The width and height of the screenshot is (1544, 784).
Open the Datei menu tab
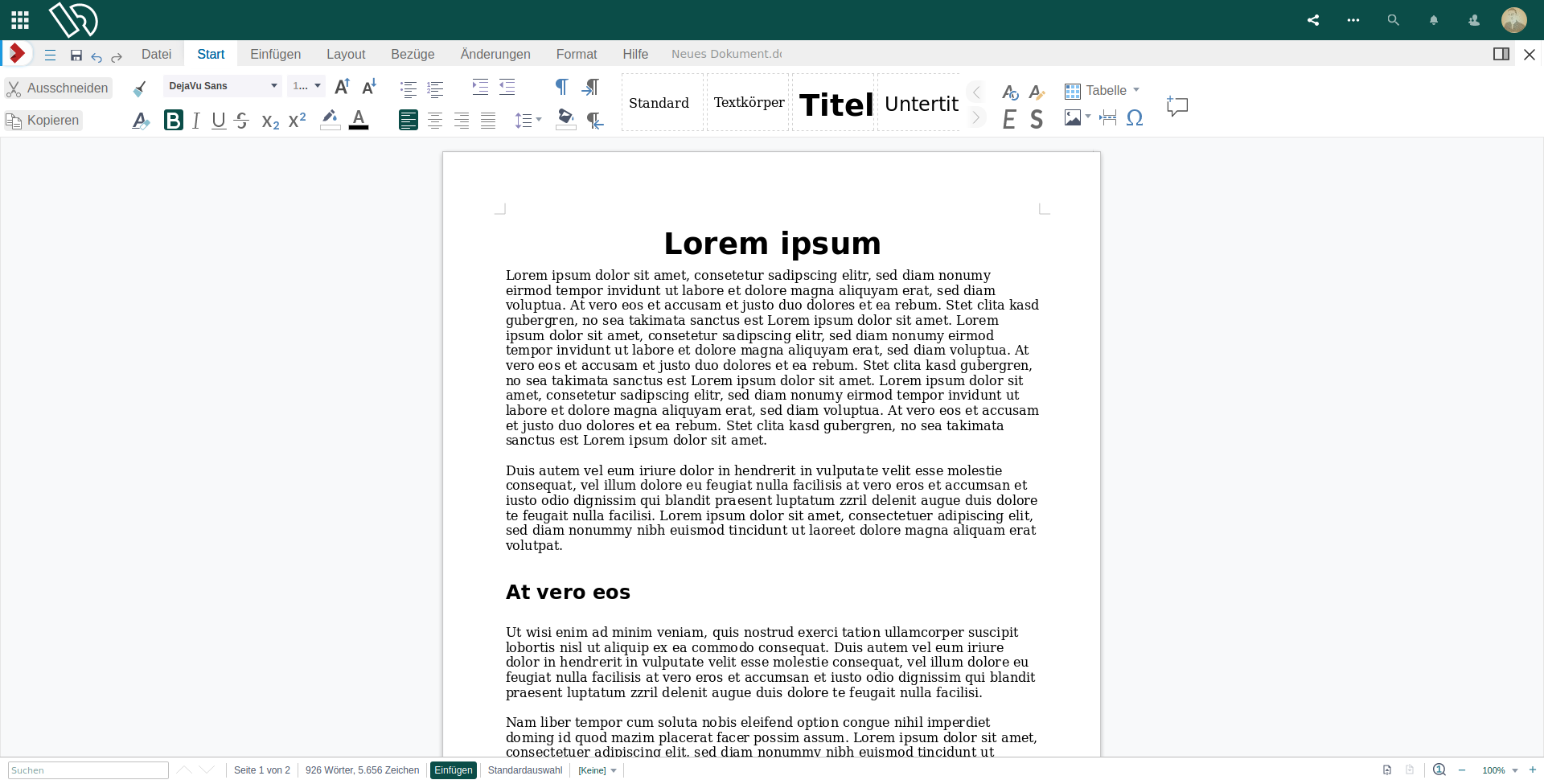point(156,54)
